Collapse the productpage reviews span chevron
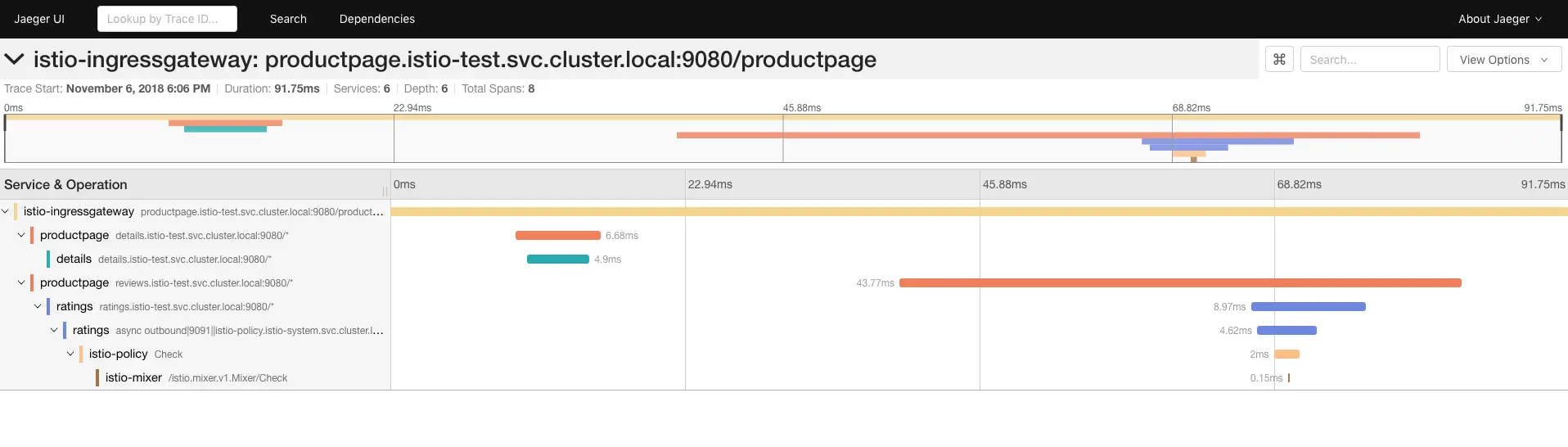Viewport: 1568px width, 447px height. 21,282
